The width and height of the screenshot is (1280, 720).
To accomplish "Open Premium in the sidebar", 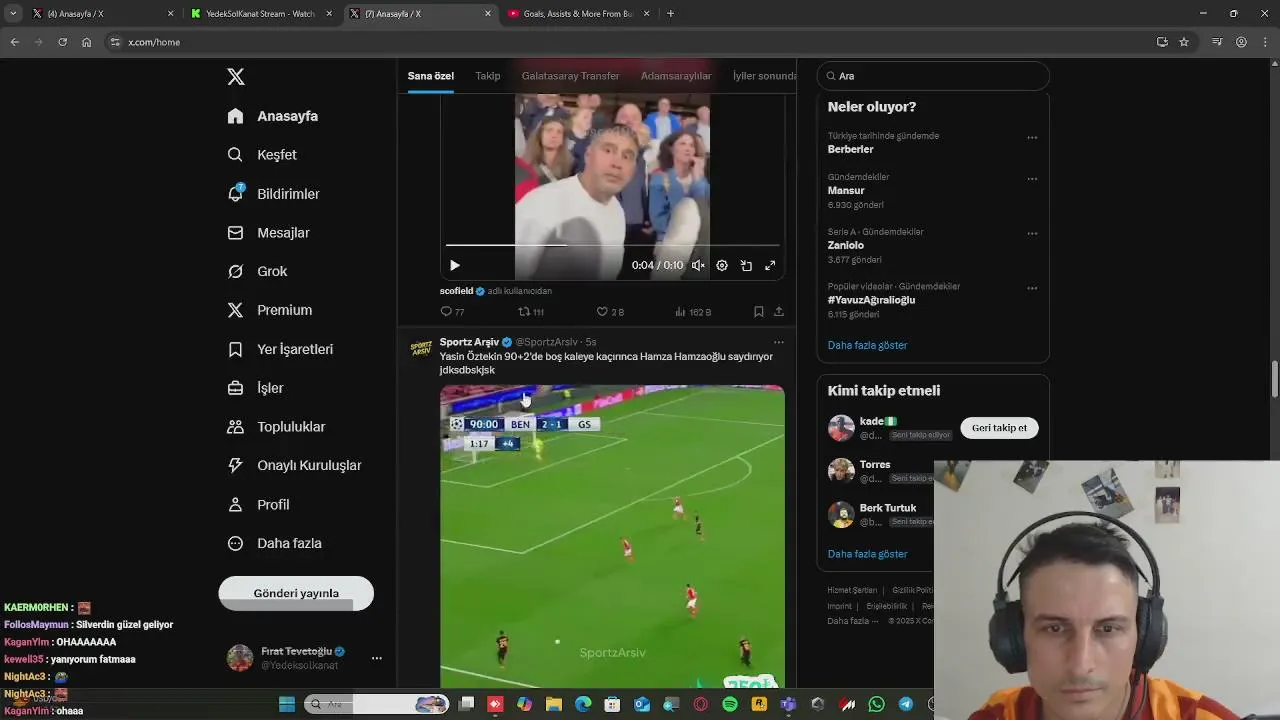I will 270,310.
